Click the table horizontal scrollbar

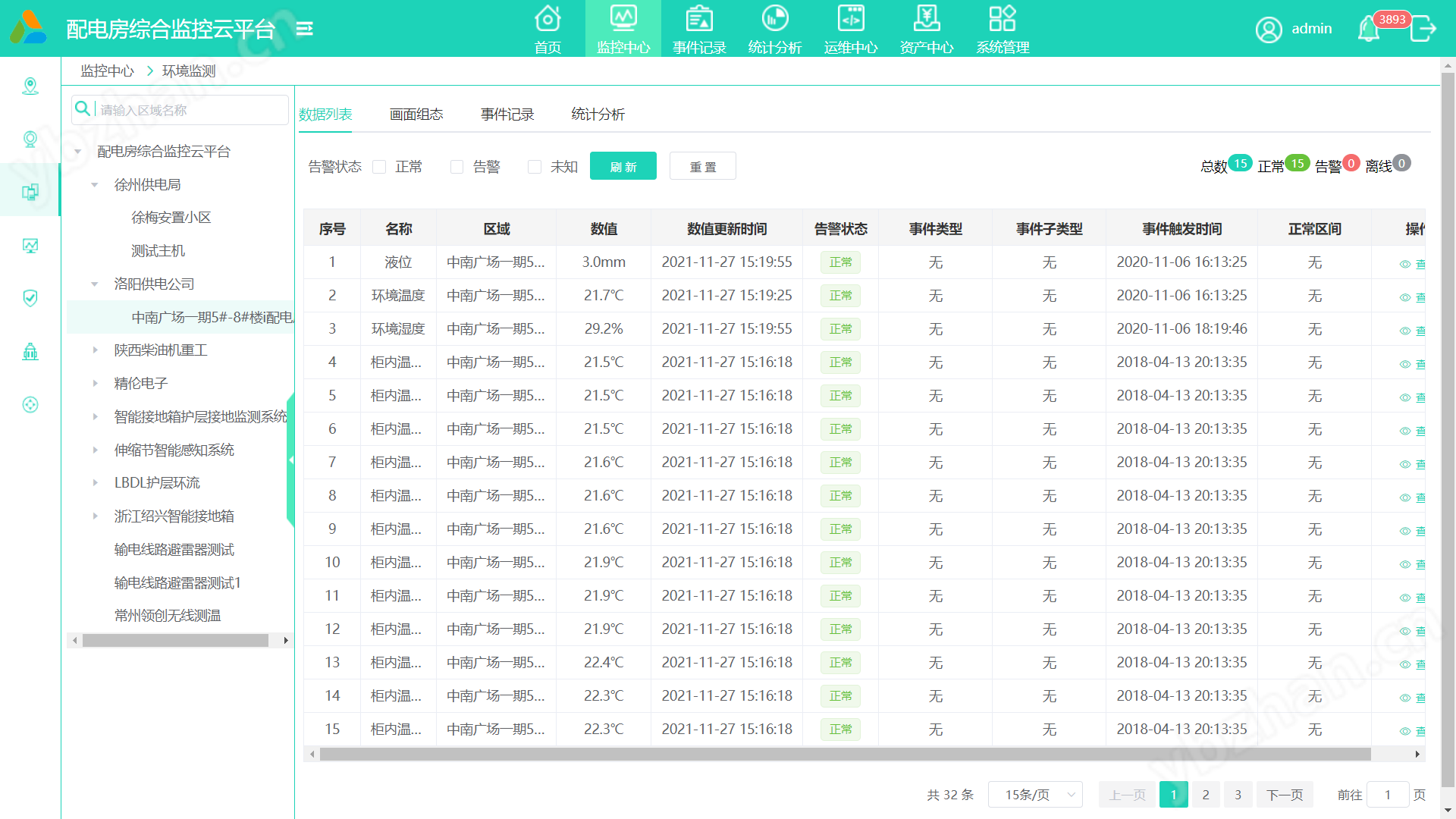845,755
